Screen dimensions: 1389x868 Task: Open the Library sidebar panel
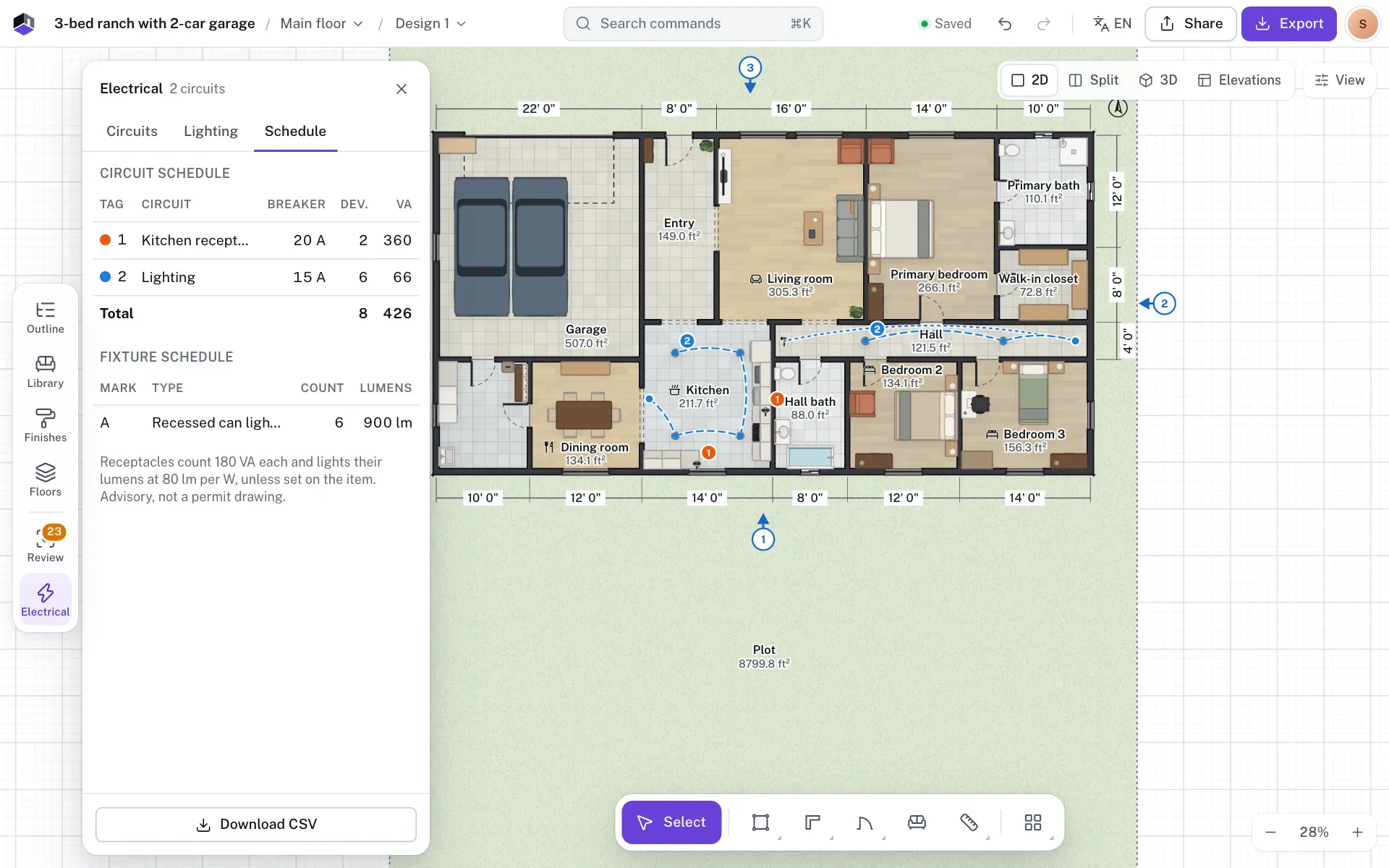pyautogui.click(x=46, y=373)
